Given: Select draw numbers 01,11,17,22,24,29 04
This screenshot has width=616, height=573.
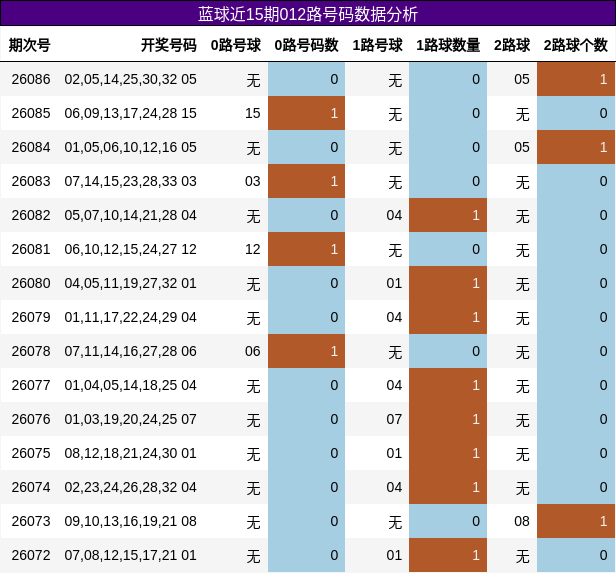Looking at the screenshot, I should pyautogui.click(x=130, y=317).
